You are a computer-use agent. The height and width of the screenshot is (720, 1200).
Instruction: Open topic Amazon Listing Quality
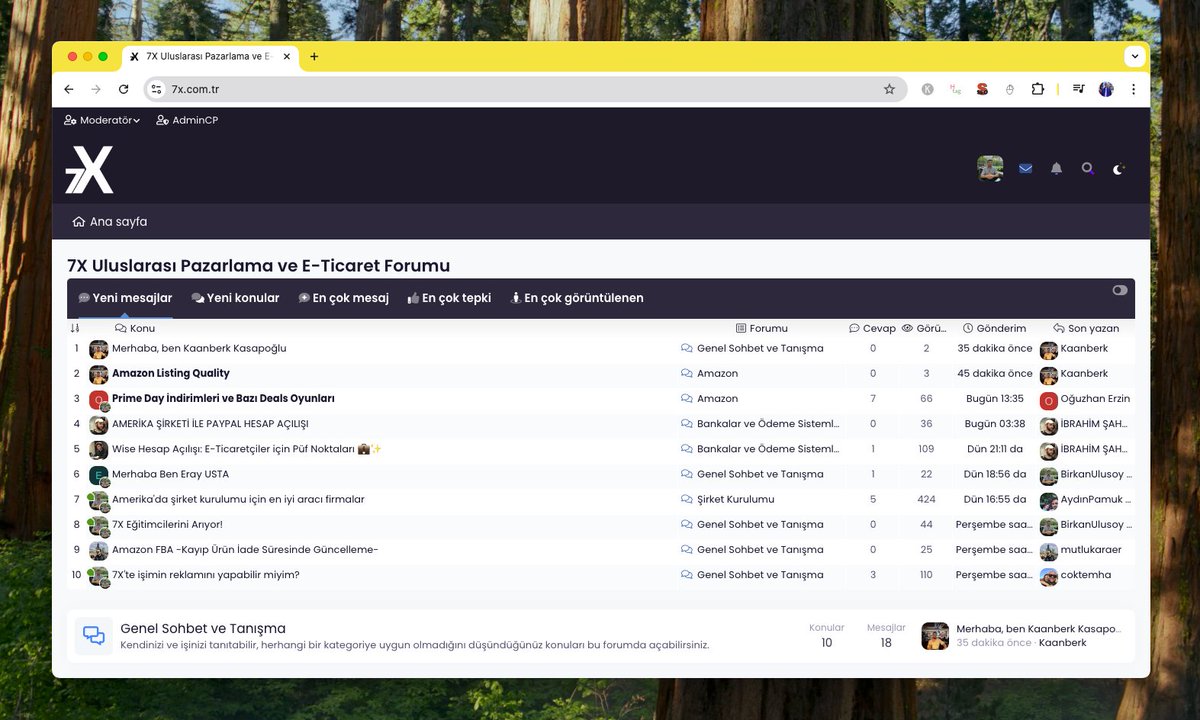tap(171, 374)
